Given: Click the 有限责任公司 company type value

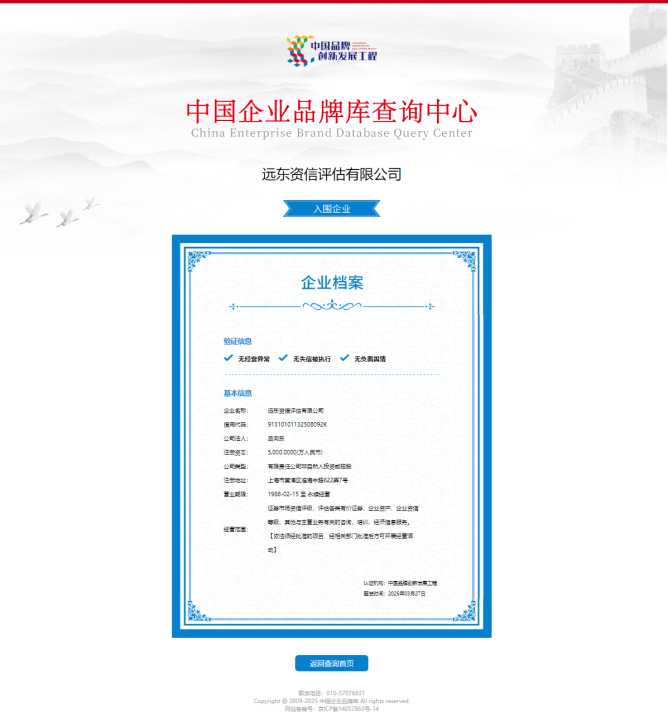Looking at the screenshot, I should (309, 466).
